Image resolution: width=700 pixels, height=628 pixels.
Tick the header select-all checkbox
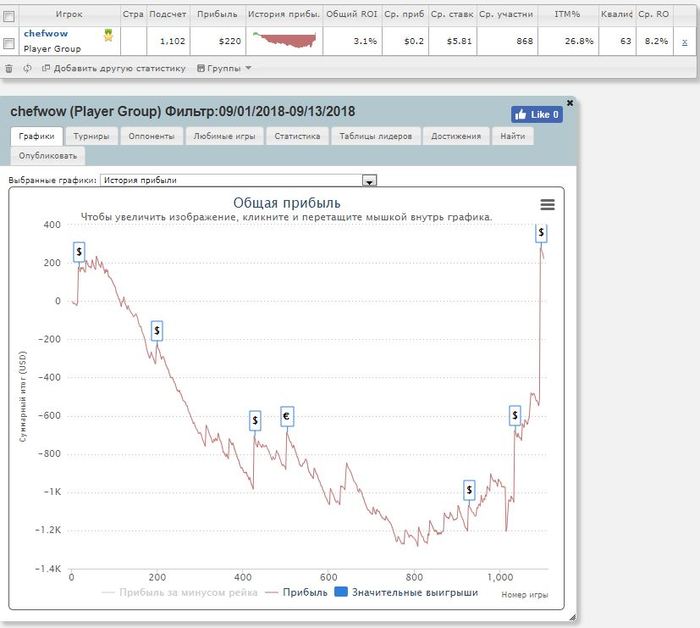pyautogui.click(x=9, y=17)
